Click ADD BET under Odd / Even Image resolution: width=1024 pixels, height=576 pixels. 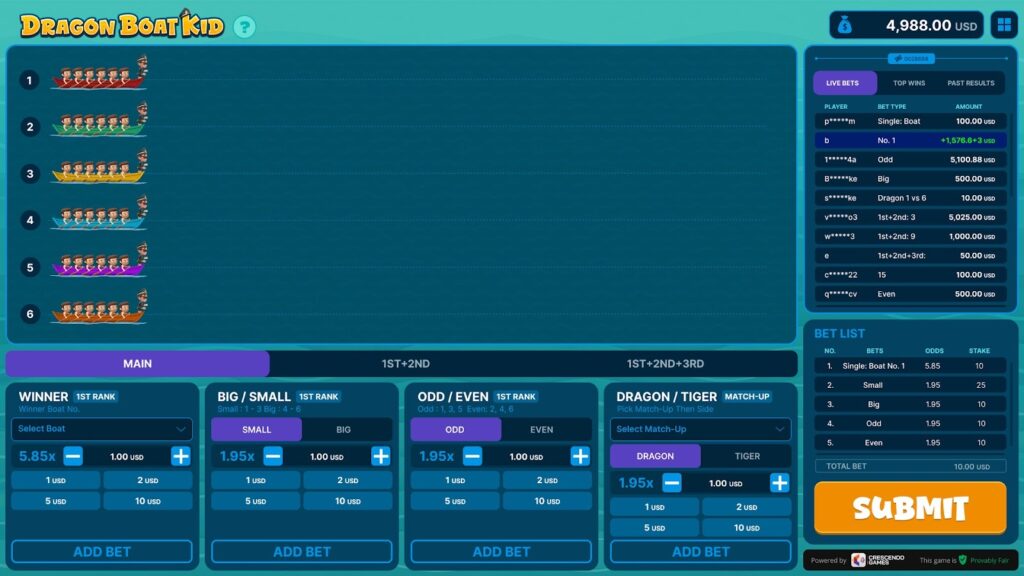click(501, 552)
